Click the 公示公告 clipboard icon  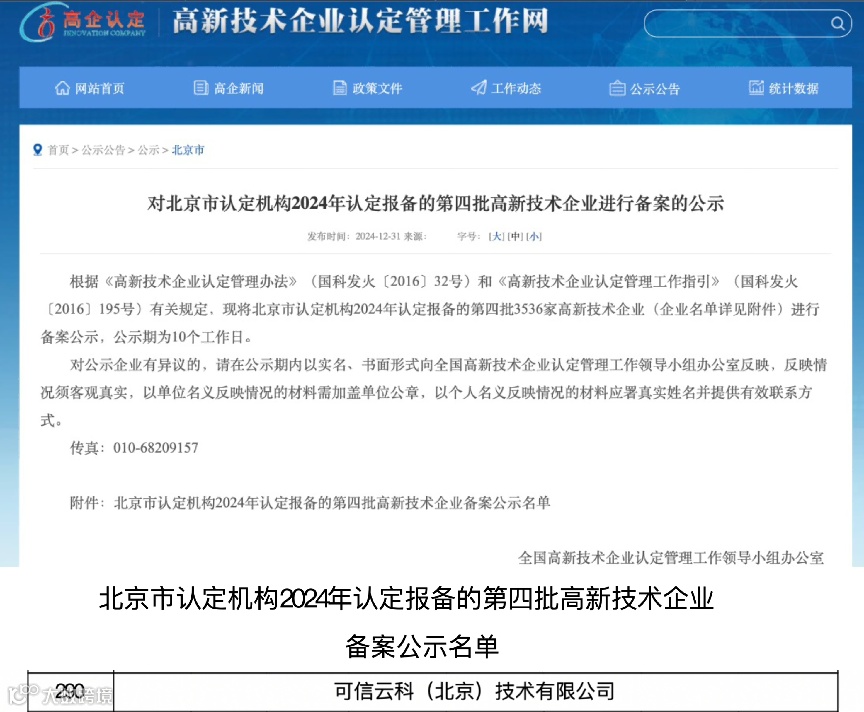pyautogui.click(x=617, y=88)
